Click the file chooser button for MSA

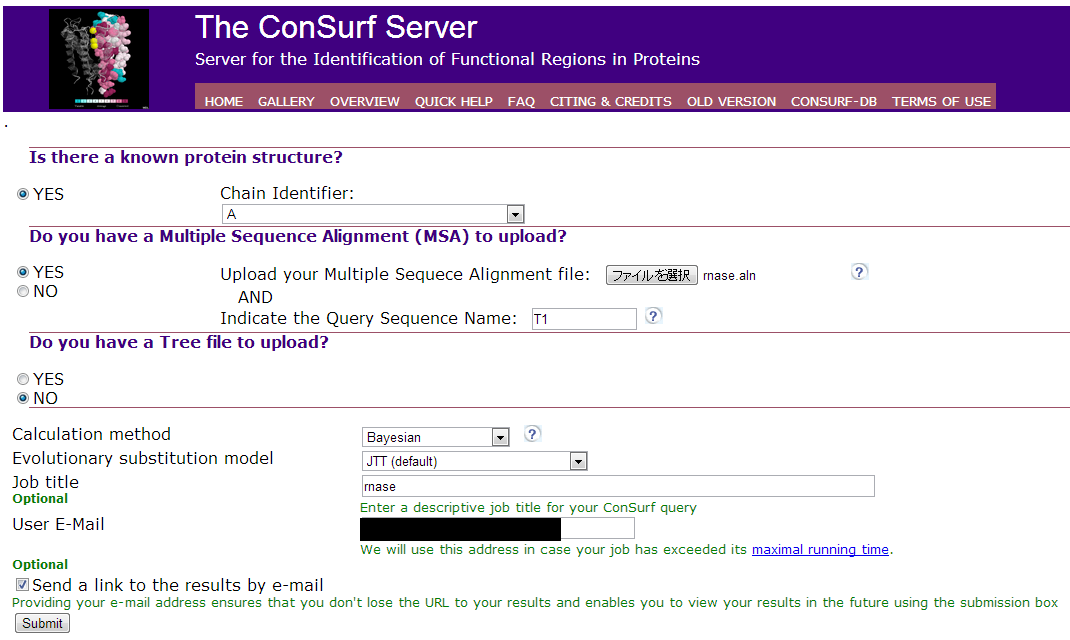point(651,275)
